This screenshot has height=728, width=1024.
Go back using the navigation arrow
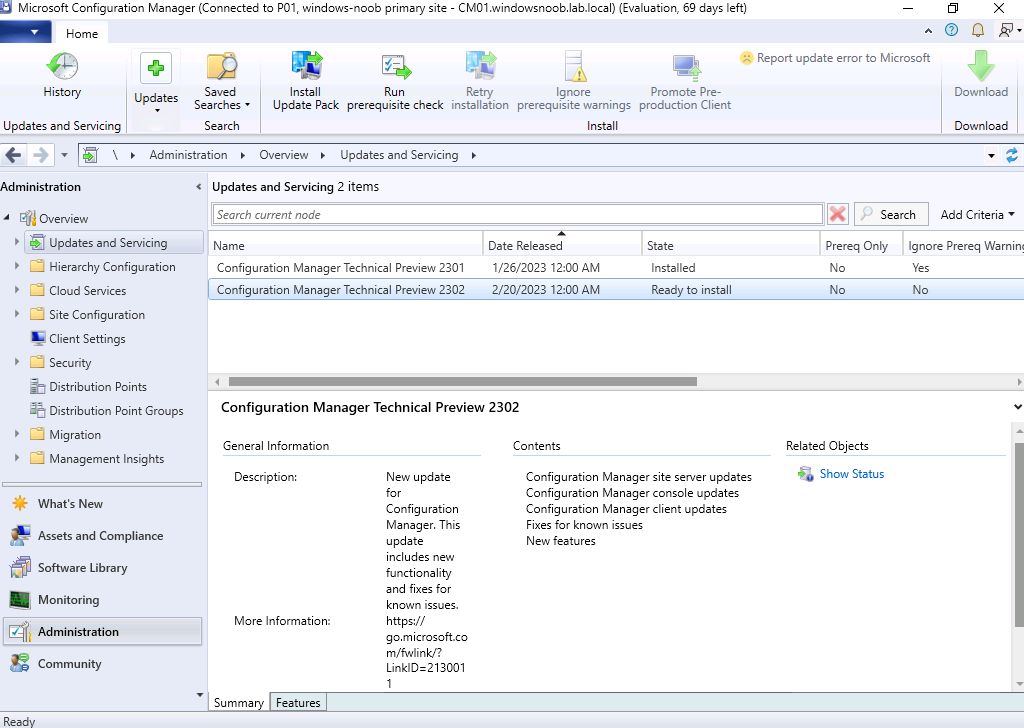[13, 155]
